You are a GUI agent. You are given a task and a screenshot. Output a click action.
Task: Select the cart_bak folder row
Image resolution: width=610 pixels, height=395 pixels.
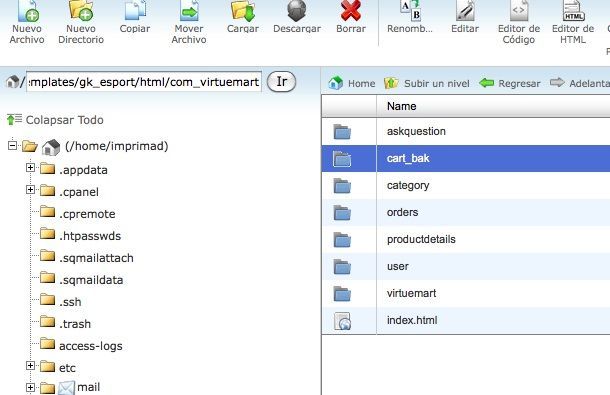[466, 158]
